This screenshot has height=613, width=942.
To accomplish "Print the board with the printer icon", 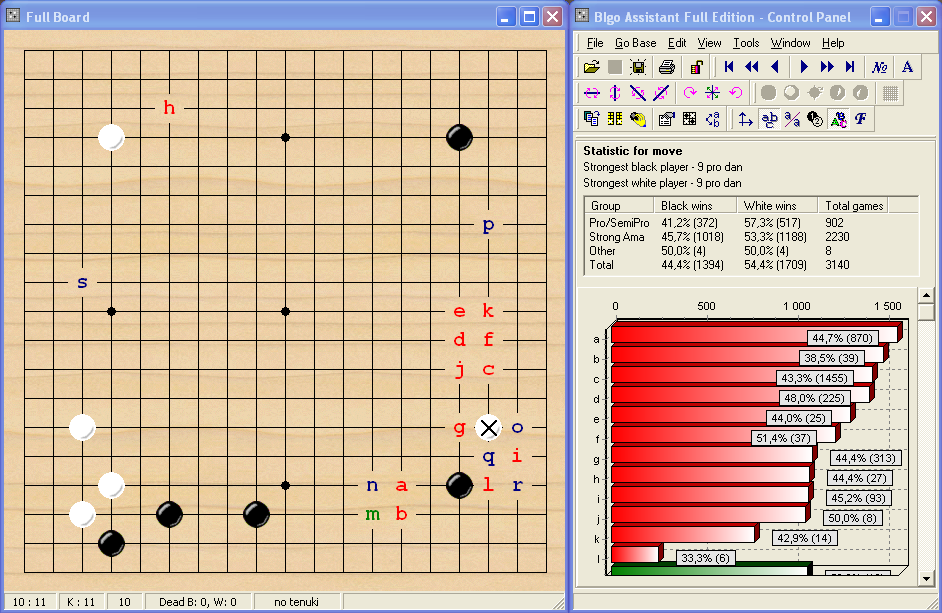I will [x=667, y=67].
